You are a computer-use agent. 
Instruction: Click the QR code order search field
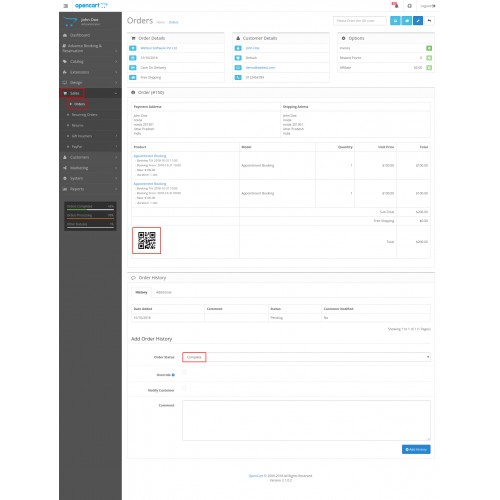(x=360, y=21)
